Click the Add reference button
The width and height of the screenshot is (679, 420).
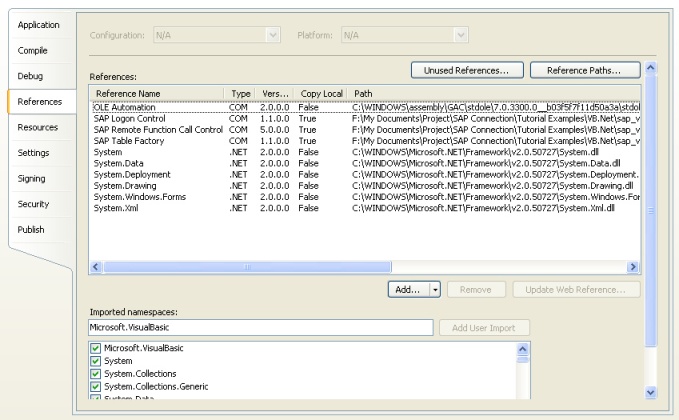click(x=408, y=289)
